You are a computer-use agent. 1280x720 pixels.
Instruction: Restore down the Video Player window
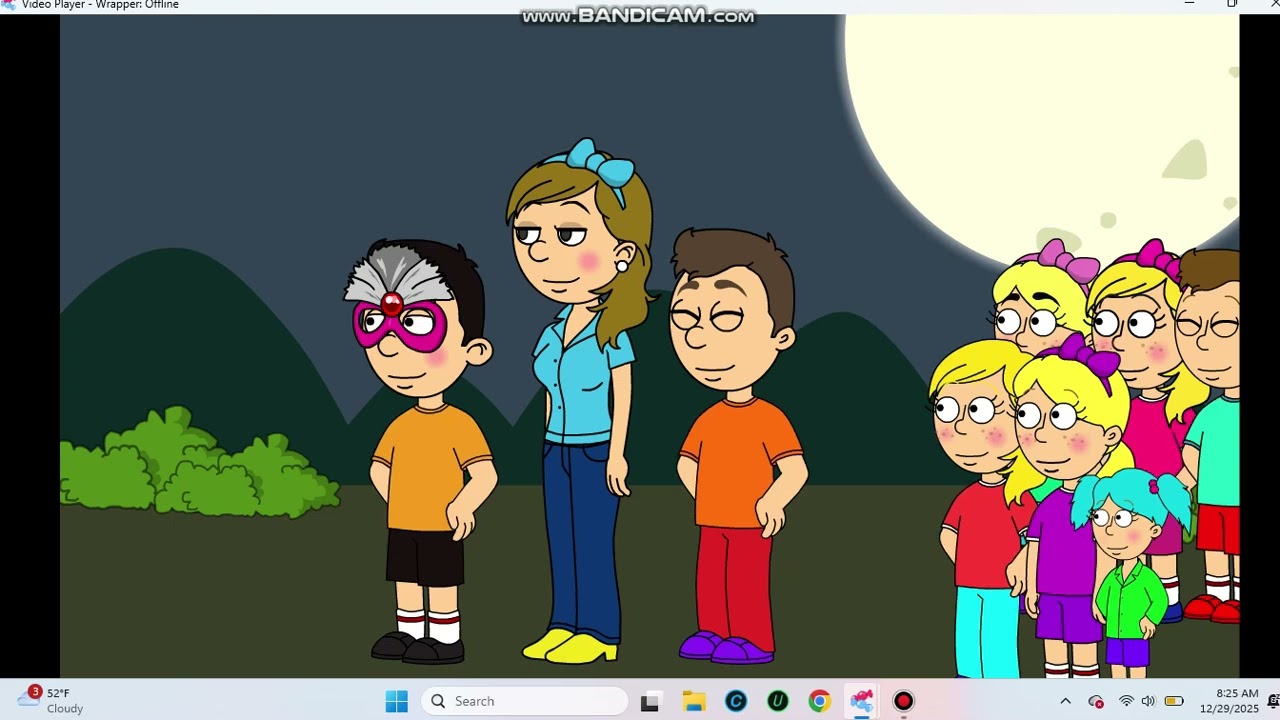1232,4
